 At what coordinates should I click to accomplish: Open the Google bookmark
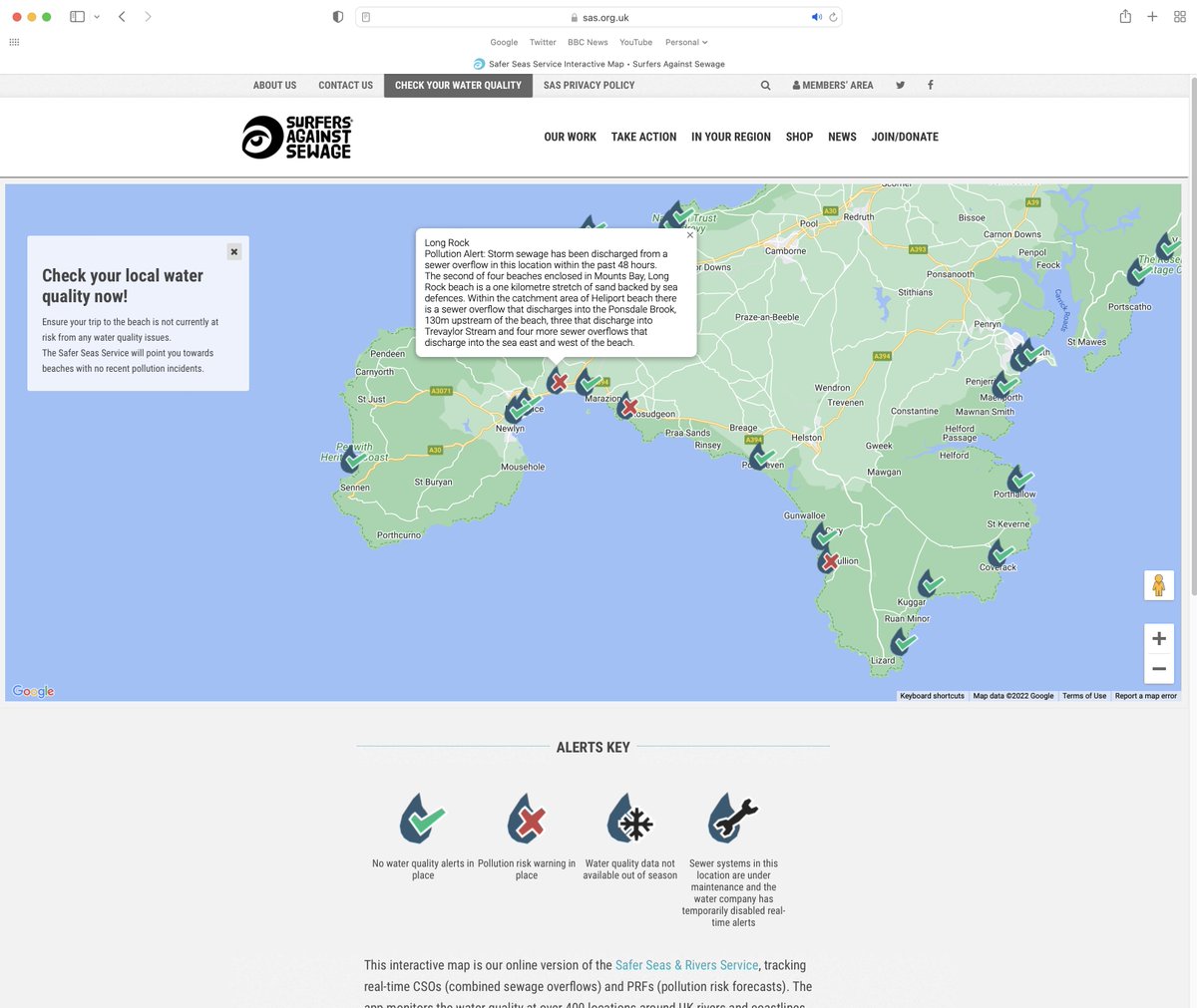(504, 42)
